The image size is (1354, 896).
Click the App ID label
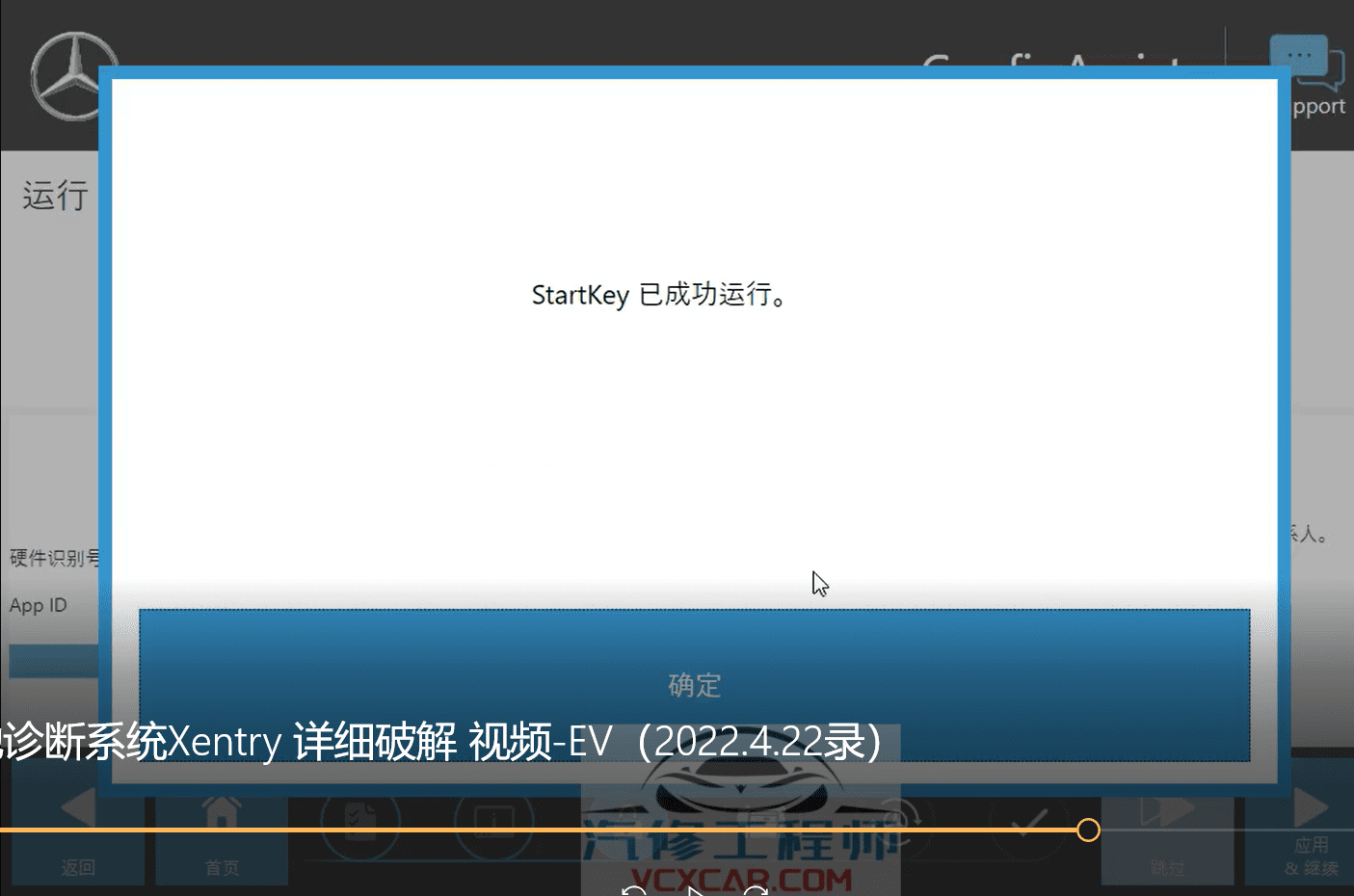(38, 604)
